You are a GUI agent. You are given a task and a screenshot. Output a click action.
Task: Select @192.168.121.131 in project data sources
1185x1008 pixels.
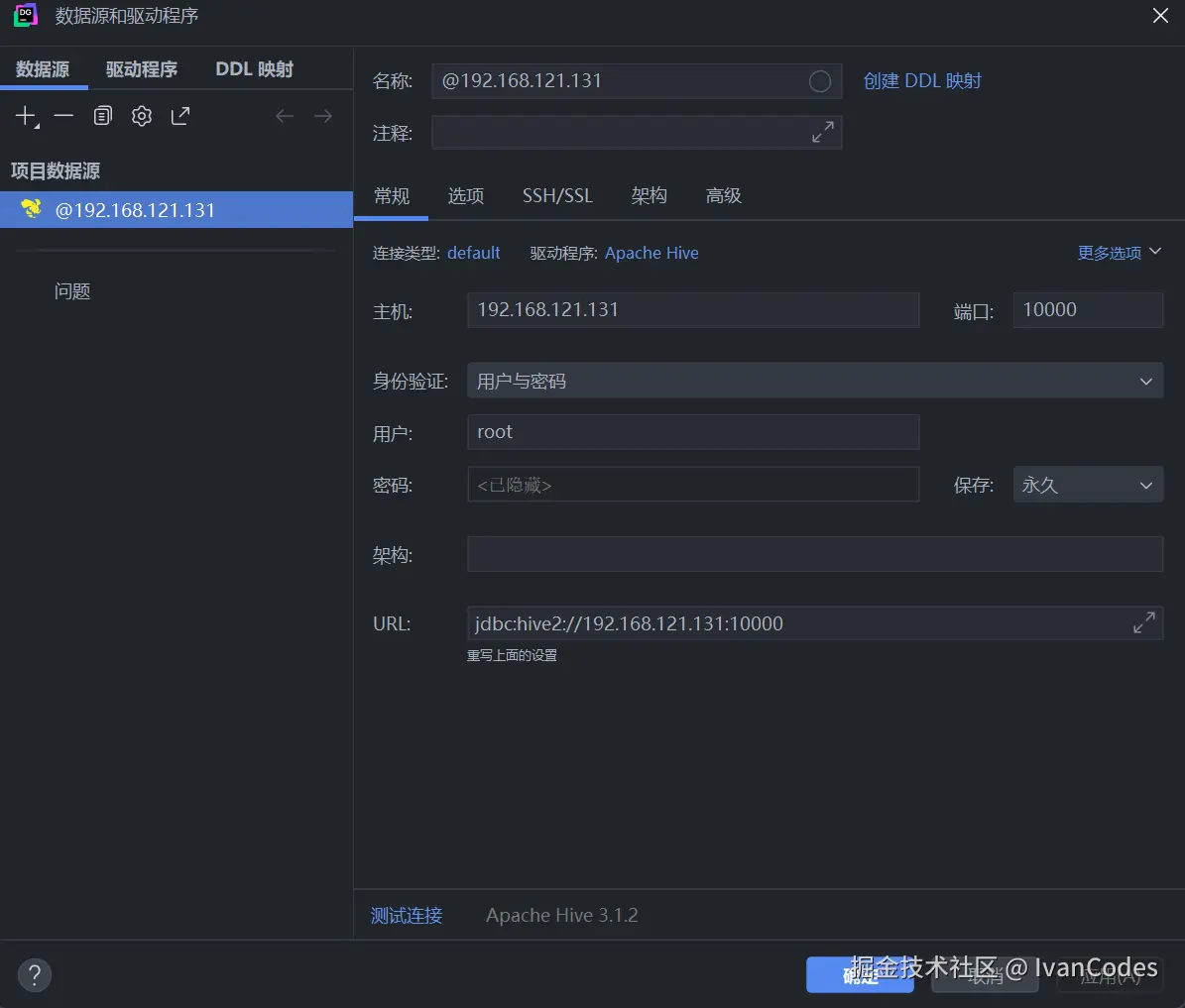[x=177, y=209]
